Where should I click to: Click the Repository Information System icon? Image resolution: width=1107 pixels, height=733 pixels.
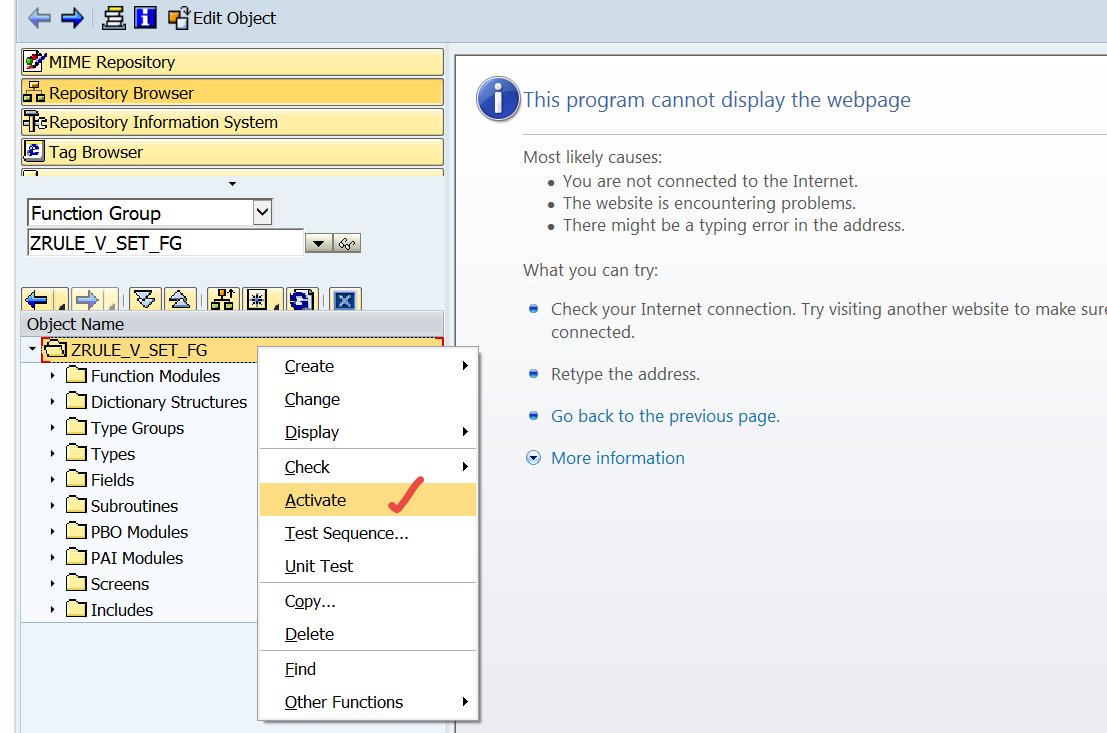pyautogui.click(x=34, y=122)
